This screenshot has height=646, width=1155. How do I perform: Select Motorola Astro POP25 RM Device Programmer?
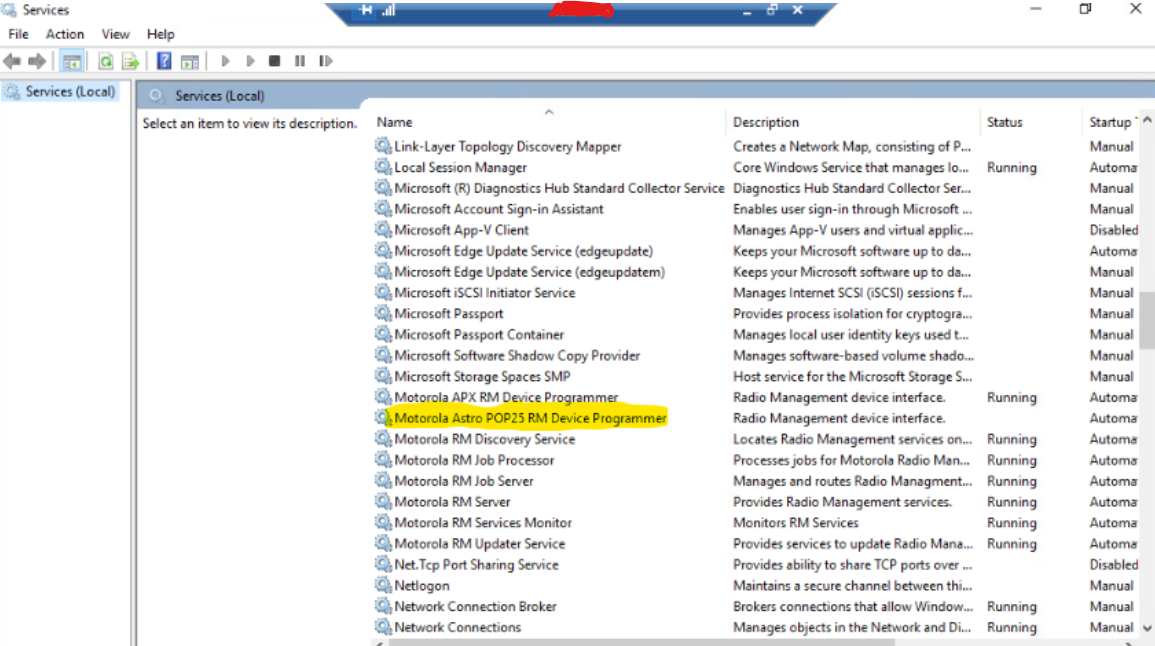pos(530,418)
